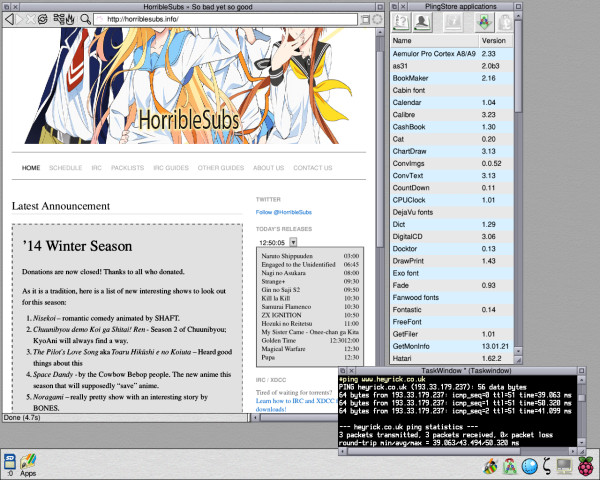The width and height of the screenshot is (600, 480).
Task: Click 'Naruto Shippuuden' in today's releases
Action: pos(287,256)
